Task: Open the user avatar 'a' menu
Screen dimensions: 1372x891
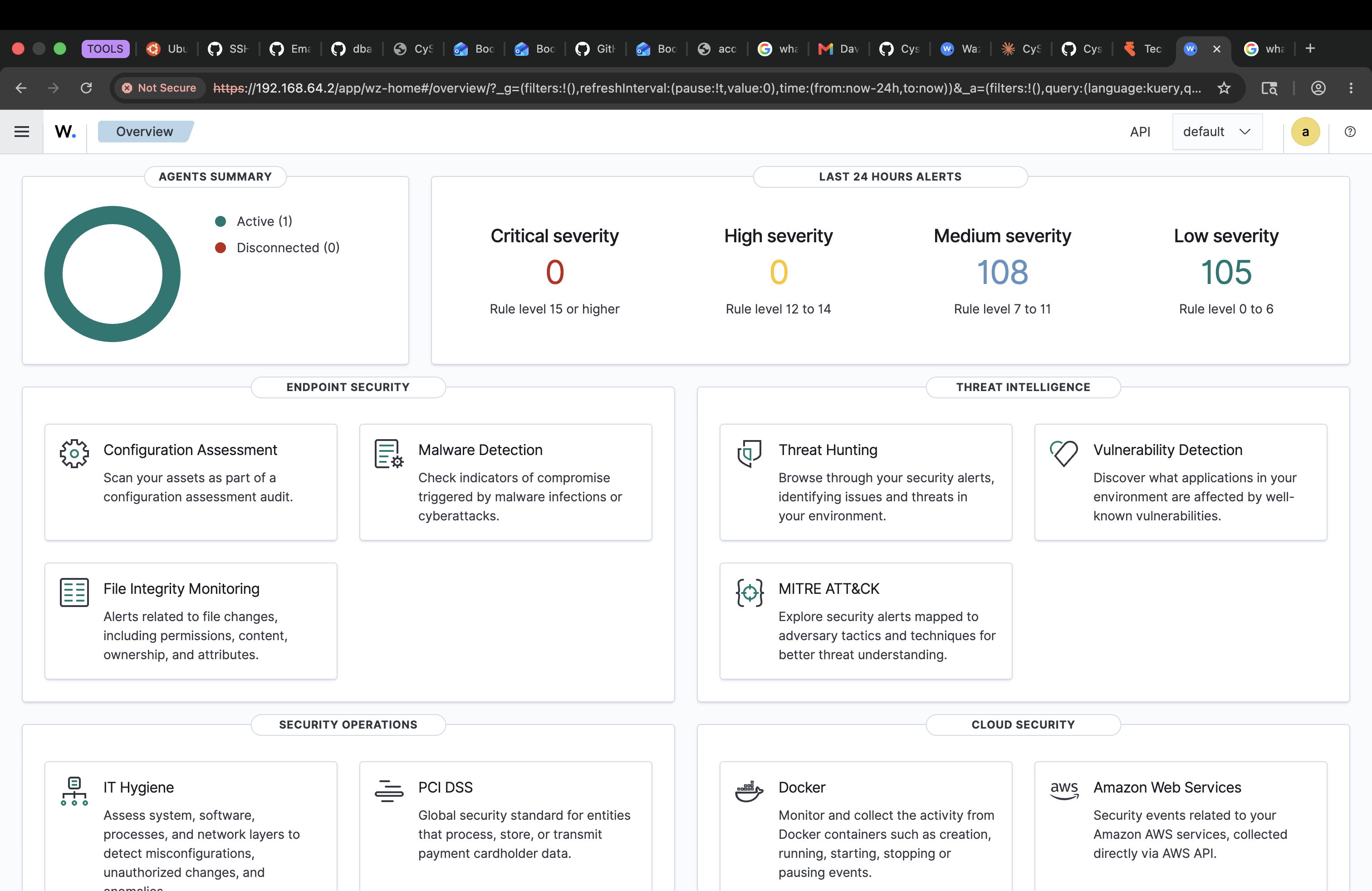Action: [1305, 132]
